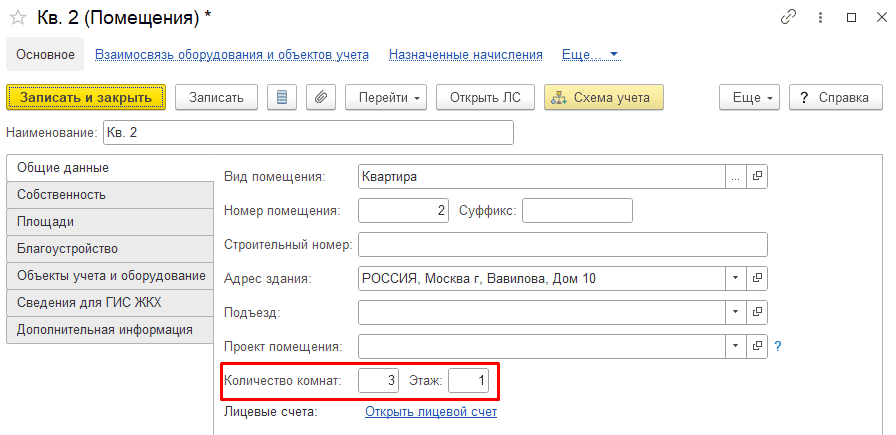Open the Назначенные начисления link

coord(465,55)
